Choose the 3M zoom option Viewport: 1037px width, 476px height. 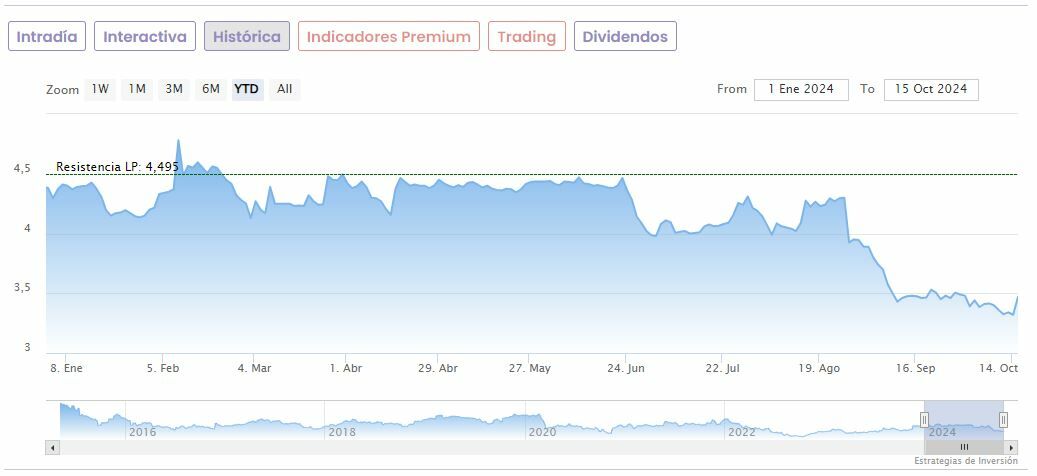tap(174, 89)
